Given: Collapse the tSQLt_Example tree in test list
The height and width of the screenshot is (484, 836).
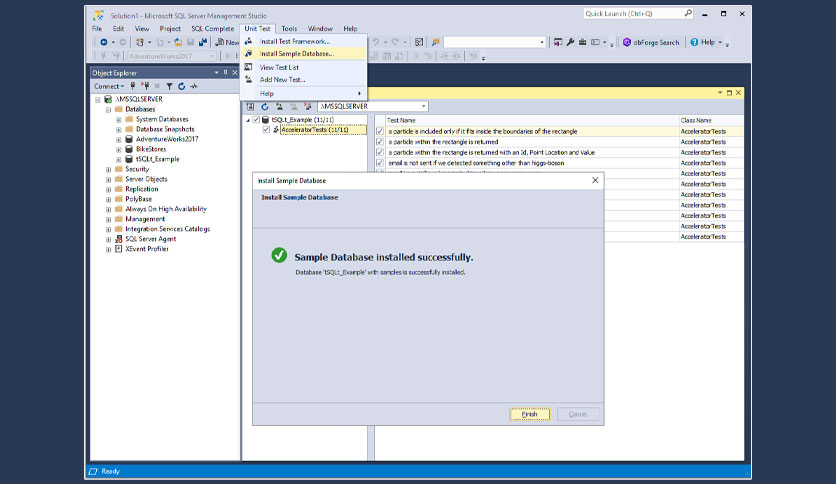Looking at the screenshot, I should pos(248,120).
